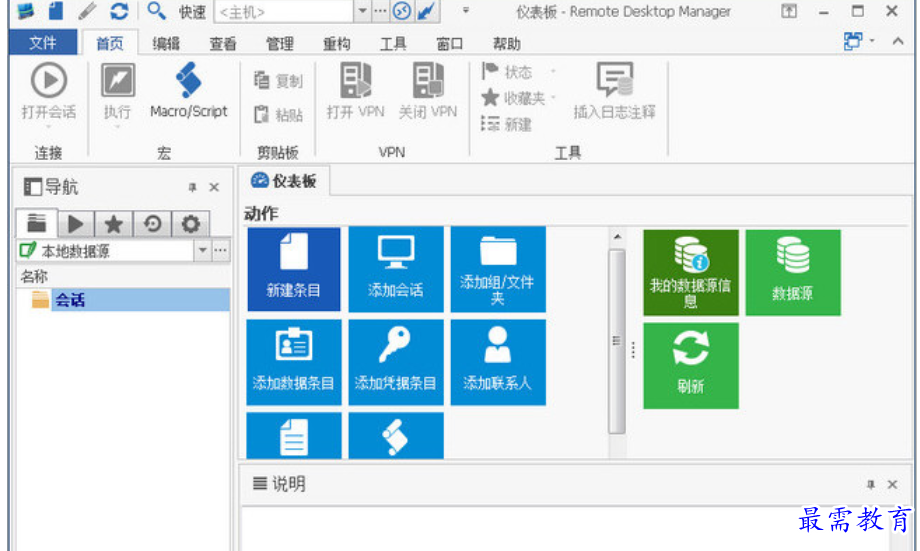Click the document tile below Add Data Entry

point(294,435)
